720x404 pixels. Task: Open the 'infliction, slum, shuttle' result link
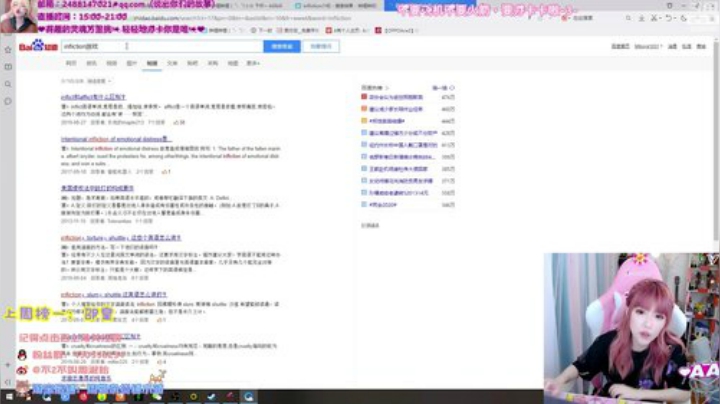[114, 294]
